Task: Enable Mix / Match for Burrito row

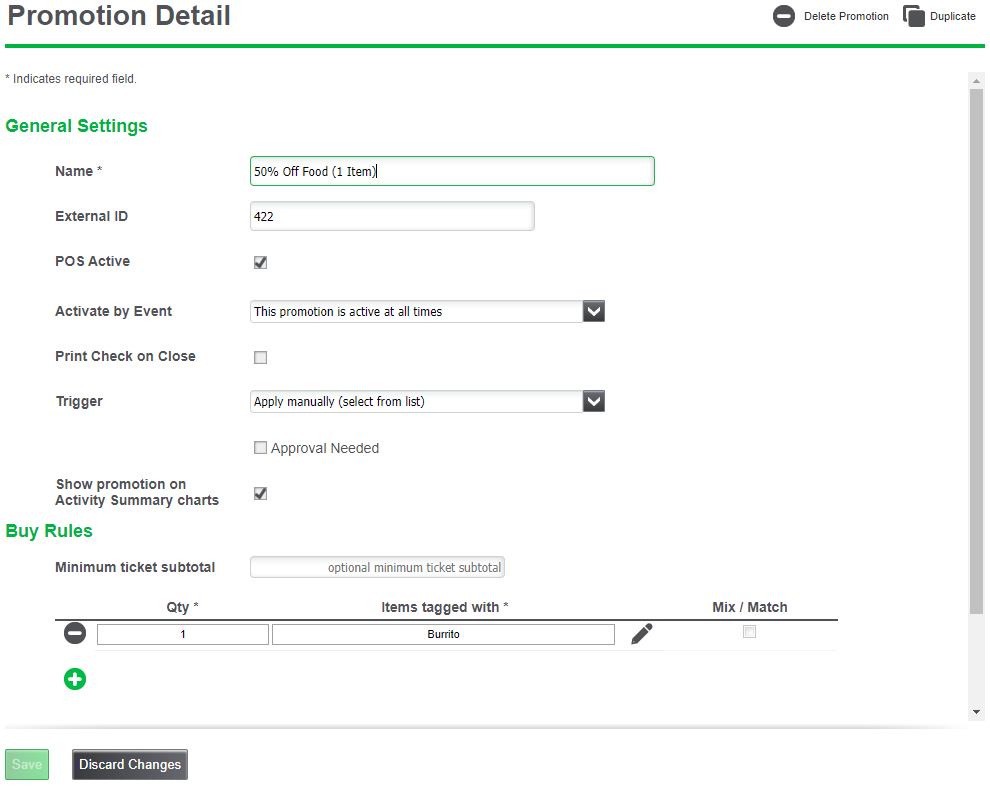Action: point(749,632)
